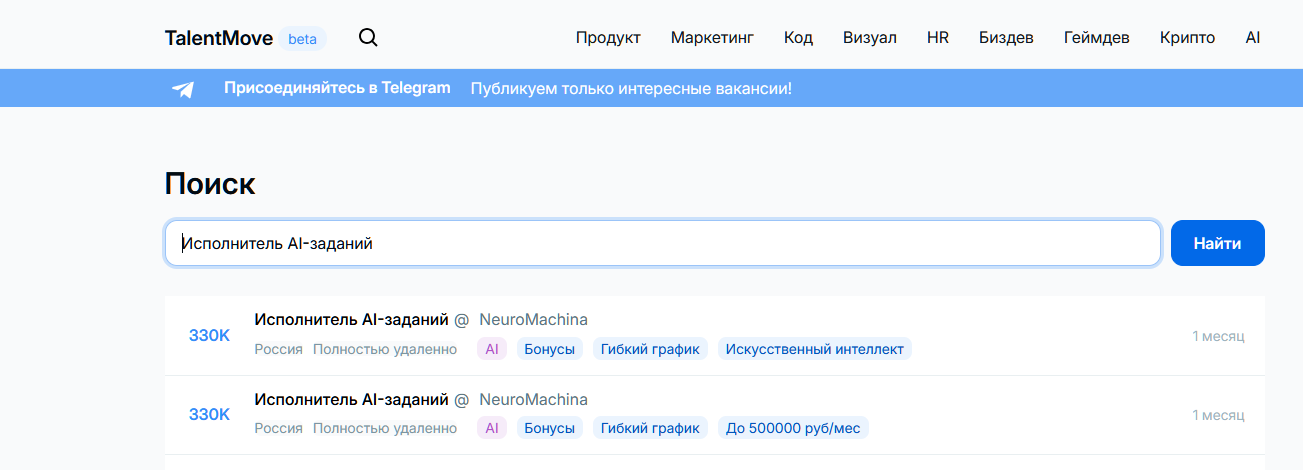The height and width of the screenshot is (470, 1303).
Task: Follow the Присоединяйтесь в Telegram link
Action: click(x=337, y=88)
